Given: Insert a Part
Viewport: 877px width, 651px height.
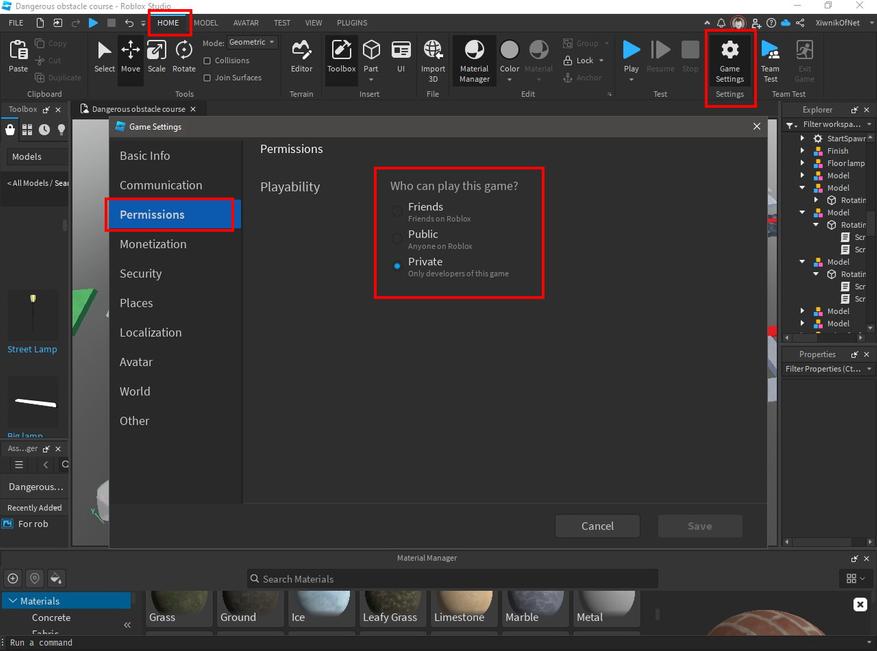Looking at the screenshot, I should pyautogui.click(x=371, y=59).
